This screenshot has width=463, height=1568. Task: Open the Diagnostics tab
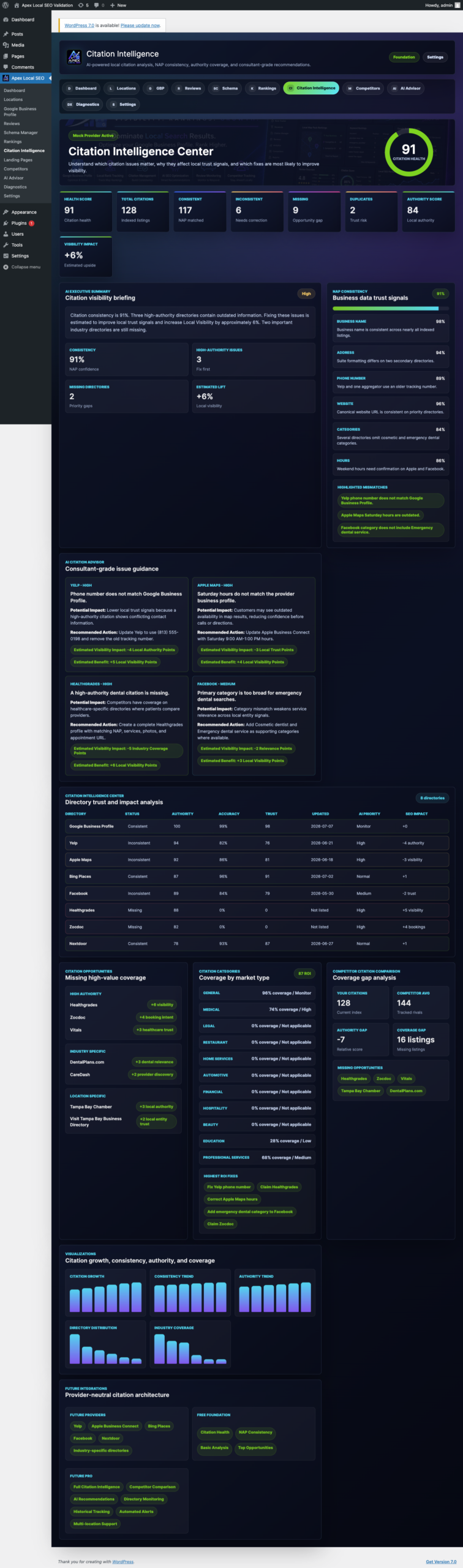83,104
